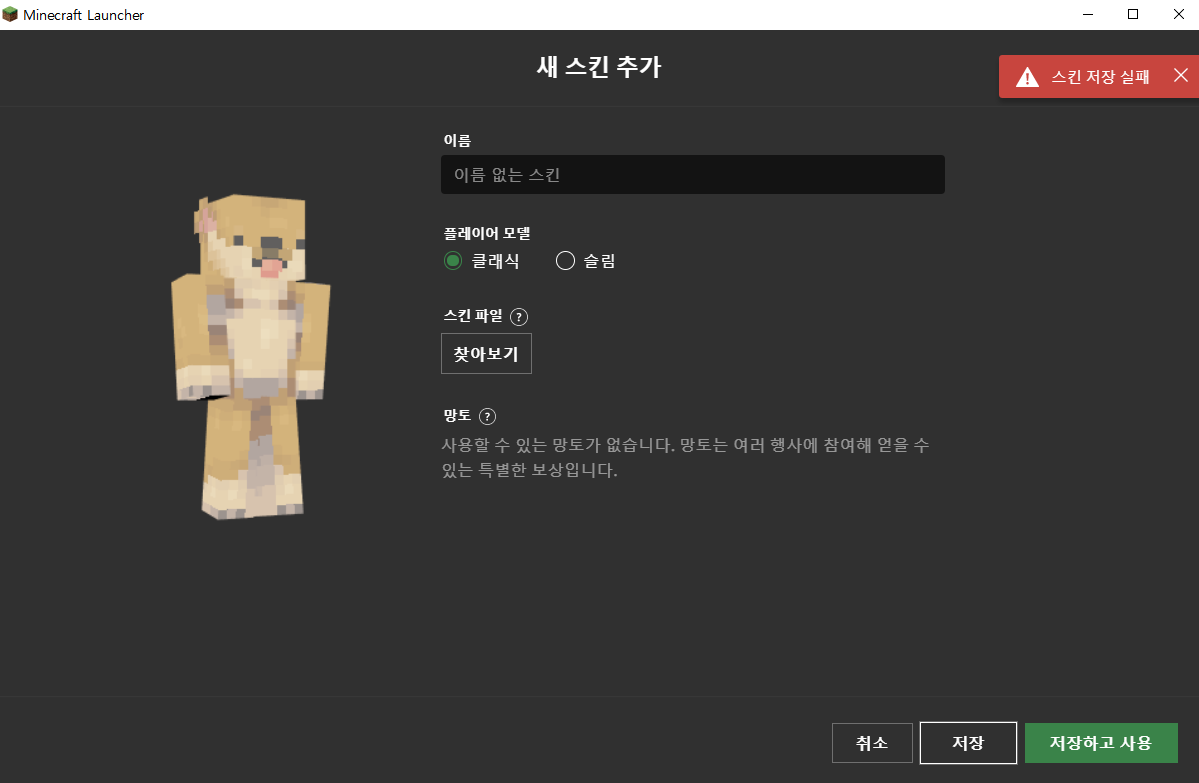
Task: Dismiss the skin save failed notification
Action: click(1181, 75)
